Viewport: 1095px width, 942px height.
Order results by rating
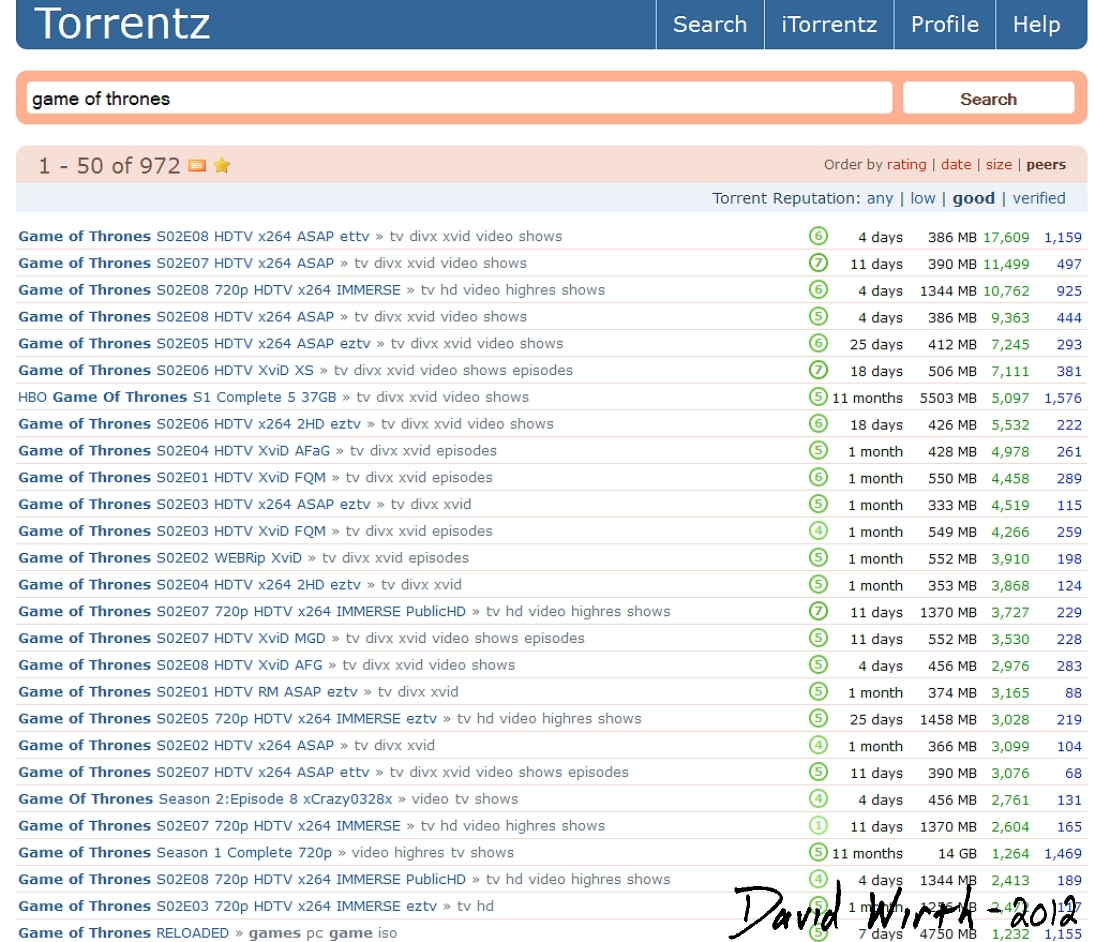906,164
